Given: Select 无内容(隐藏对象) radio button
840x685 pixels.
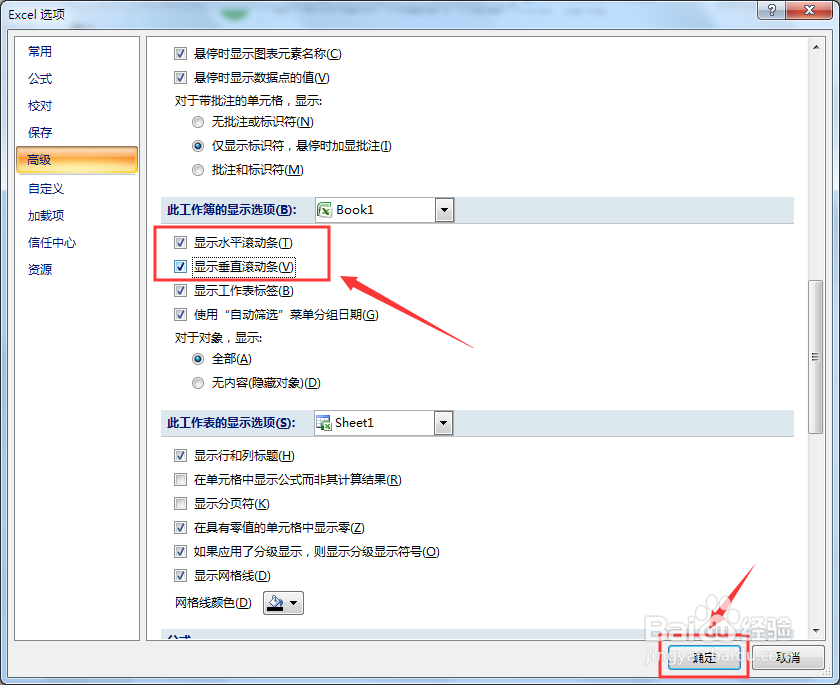Looking at the screenshot, I should click(x=198, y=382).
